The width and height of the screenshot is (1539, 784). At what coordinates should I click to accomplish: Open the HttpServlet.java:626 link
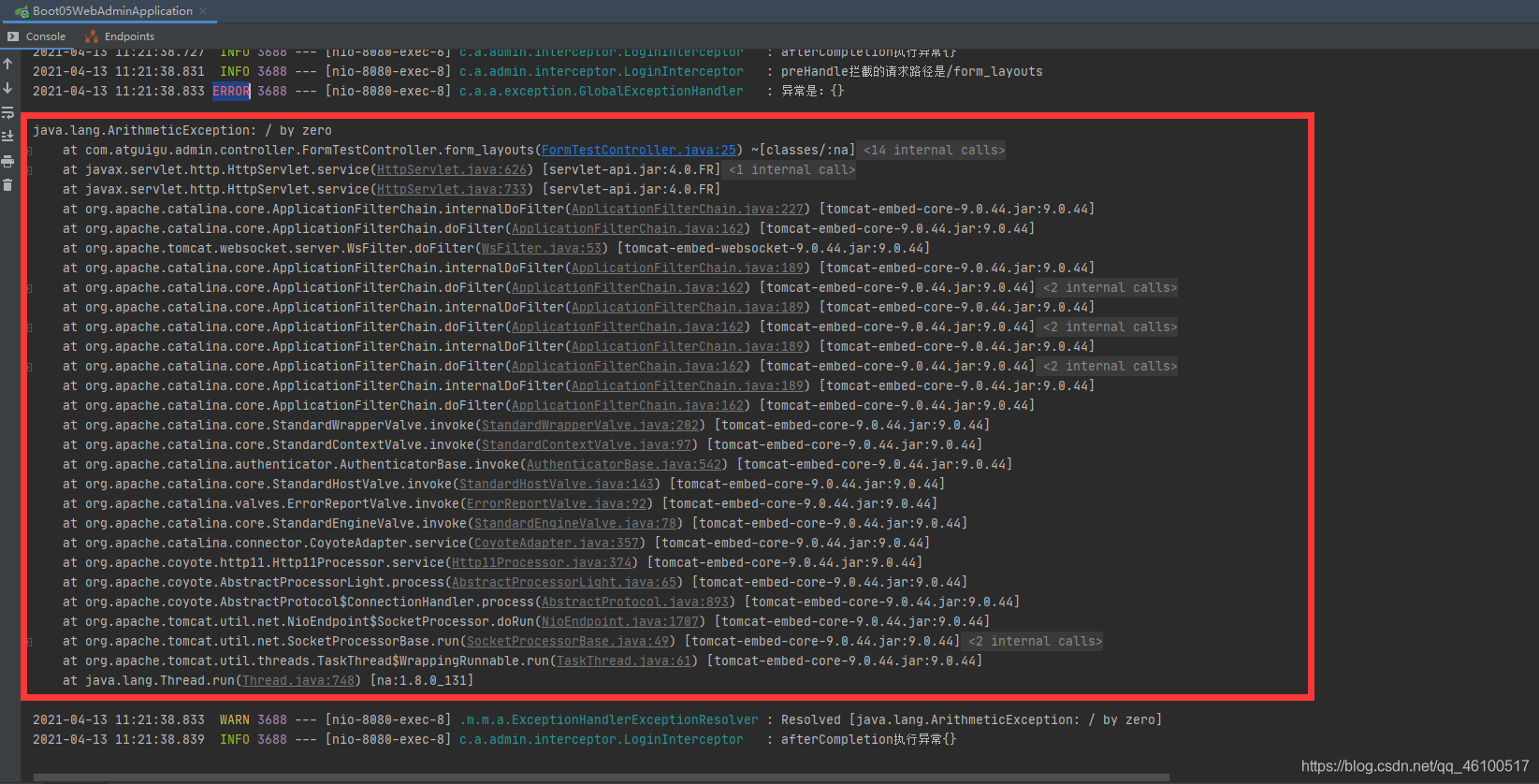tap(452, 169)
